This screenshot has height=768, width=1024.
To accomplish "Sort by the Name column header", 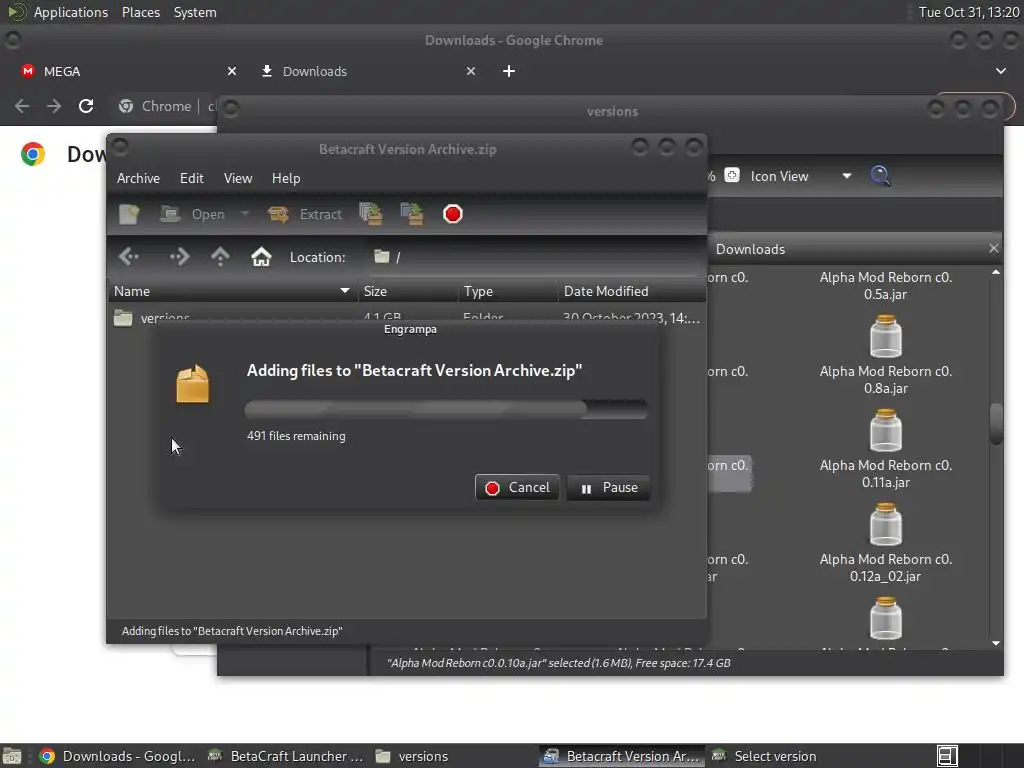I will point(232,291).
